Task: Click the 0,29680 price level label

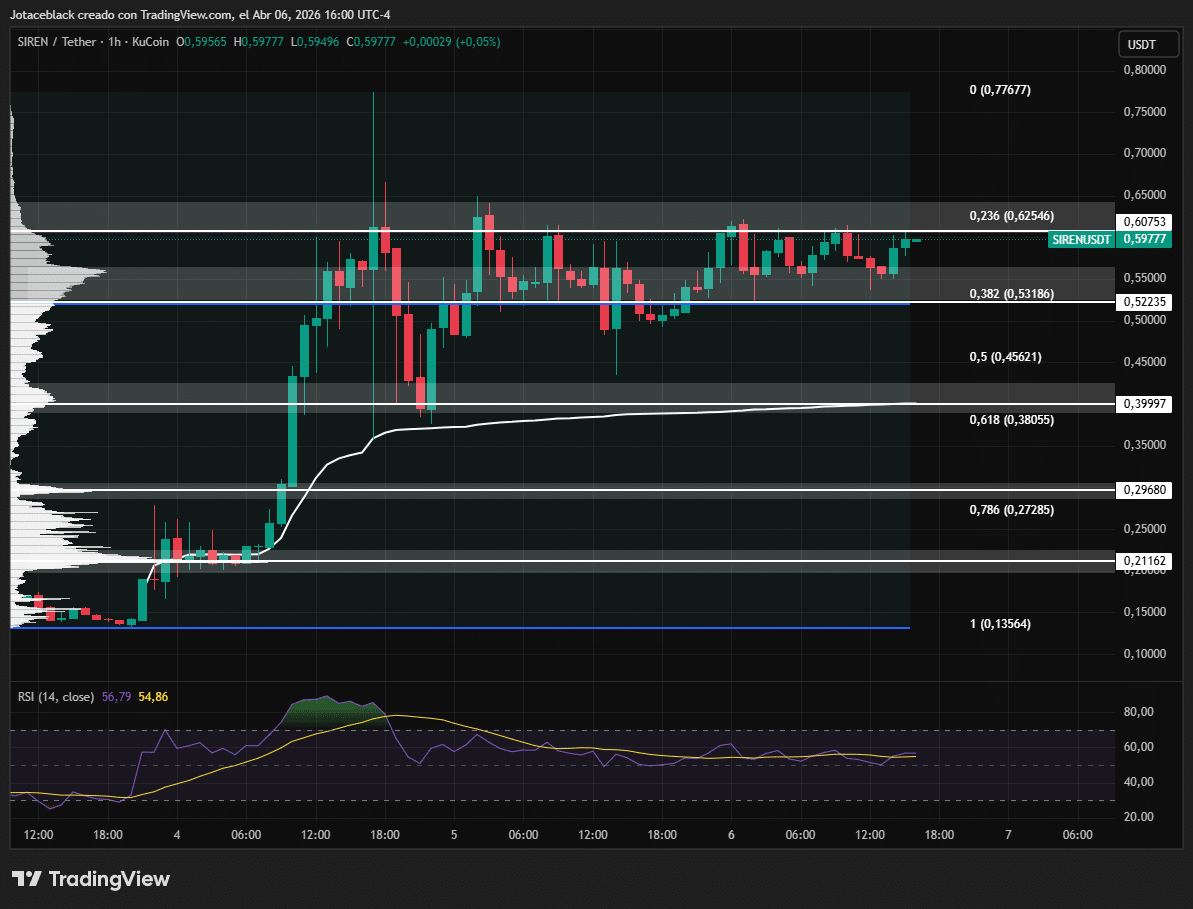Action: (x=1143, y=490)
